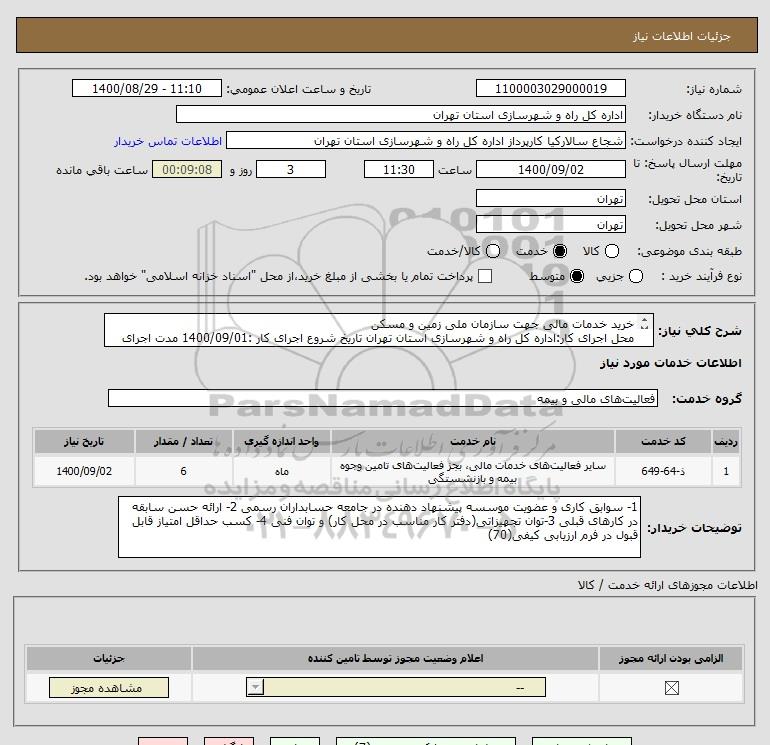This screenshot has width=770, height=745.
Task: Click service code cell ذ-64-649
Action: [x=662, y=471]
